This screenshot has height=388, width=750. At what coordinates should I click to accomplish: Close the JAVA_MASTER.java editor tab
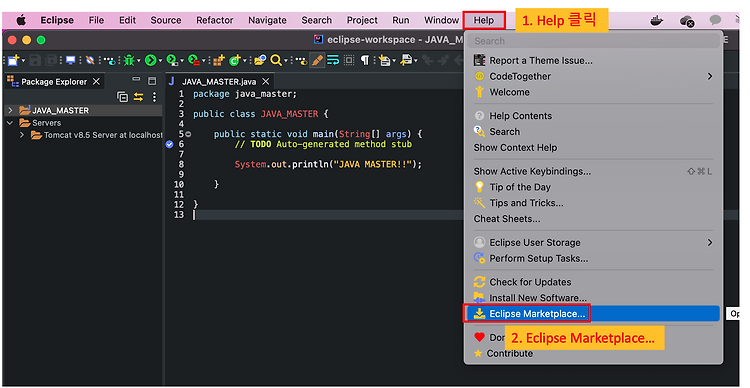point(266,81)
